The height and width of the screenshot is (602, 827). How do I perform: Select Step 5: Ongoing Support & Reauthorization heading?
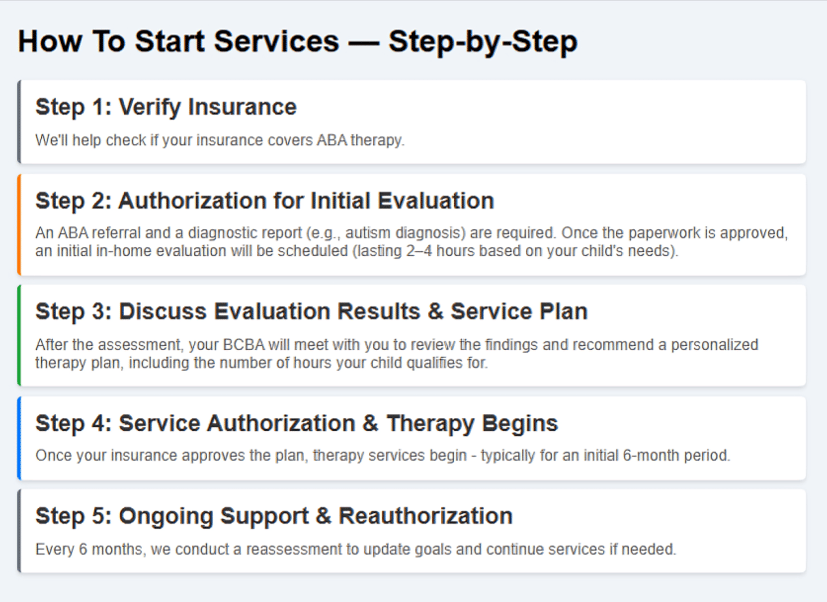(274, 517)
